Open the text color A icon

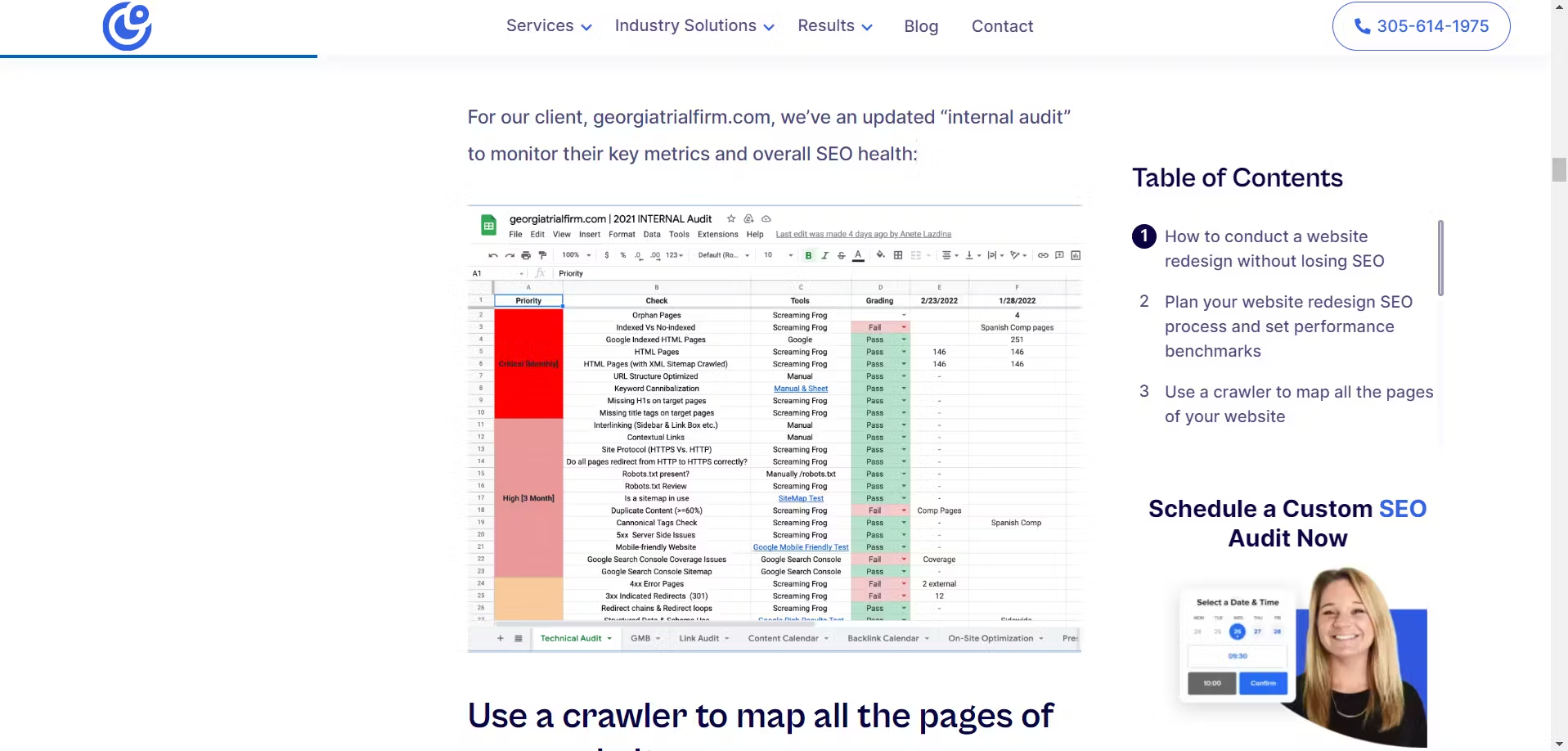click(858, 256)
